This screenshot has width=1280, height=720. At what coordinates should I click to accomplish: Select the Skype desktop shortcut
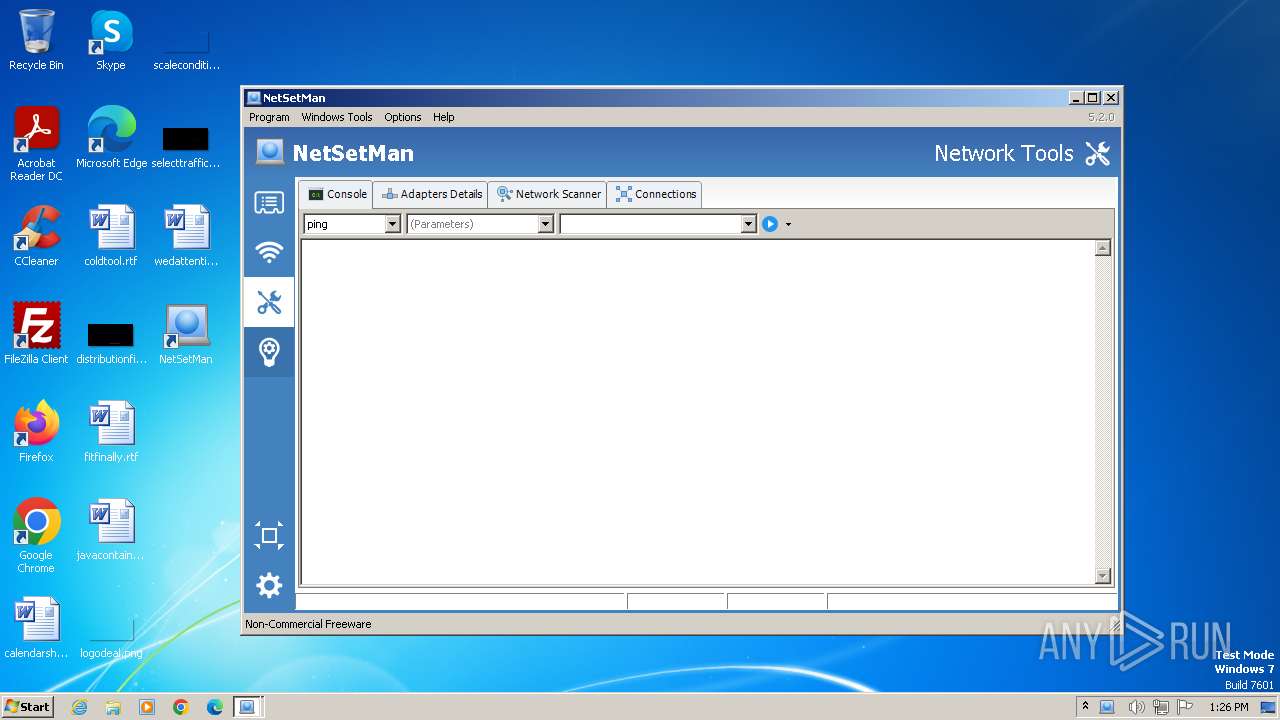pos(111,40)
